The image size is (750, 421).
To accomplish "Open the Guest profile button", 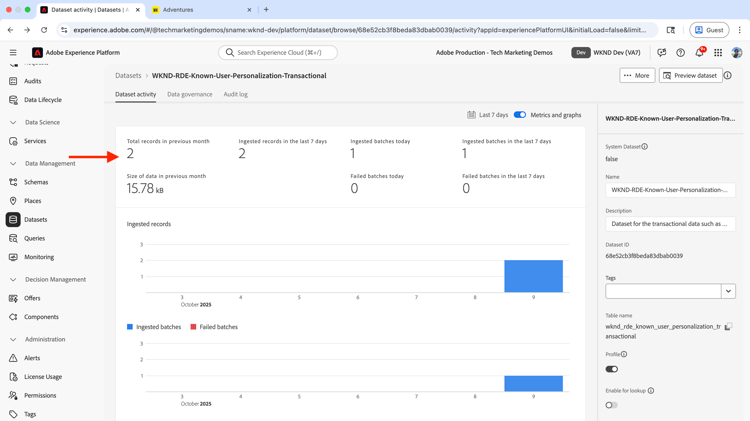I will click(709, 30).
